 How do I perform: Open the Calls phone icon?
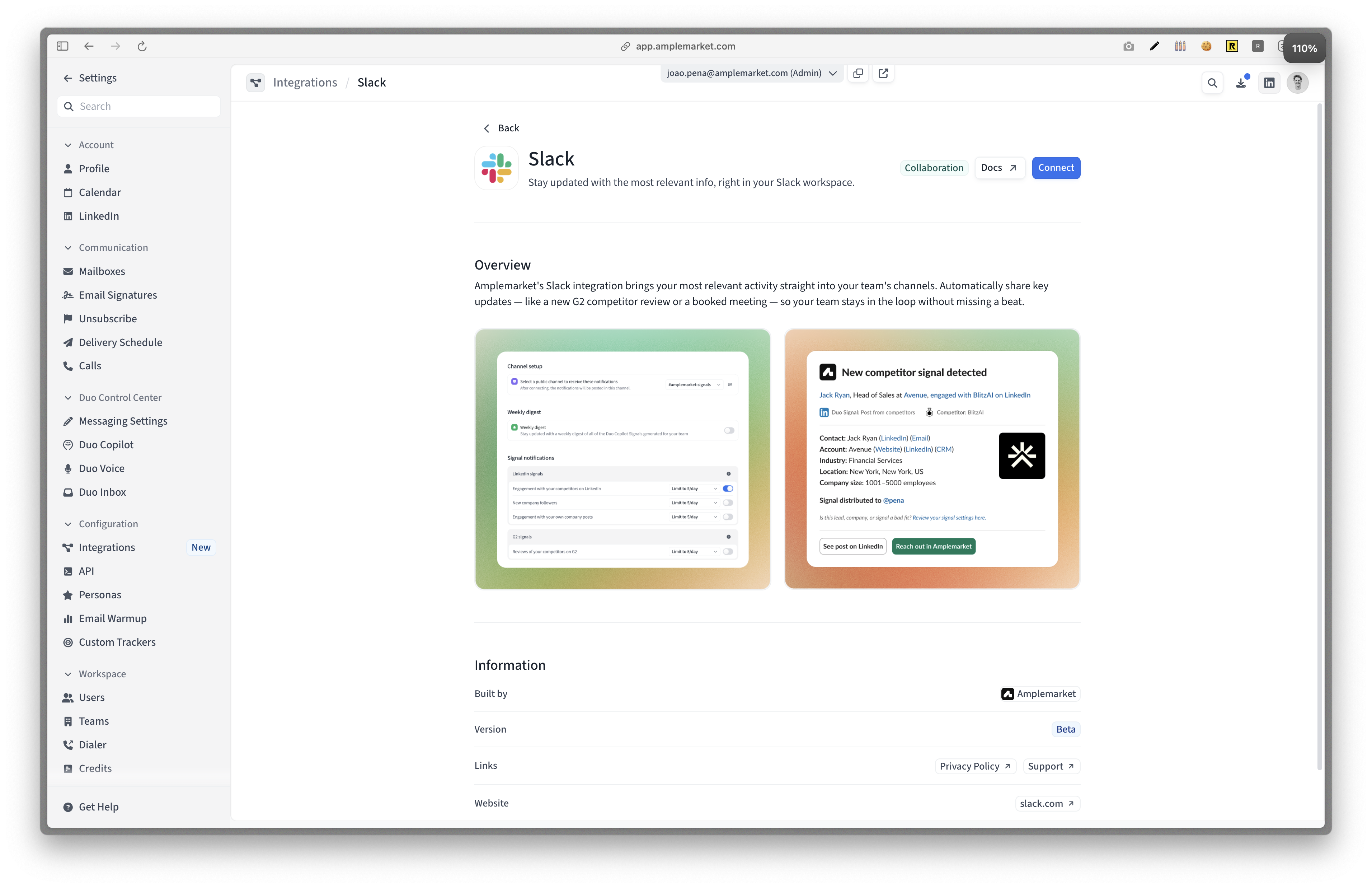pos(68,366)
